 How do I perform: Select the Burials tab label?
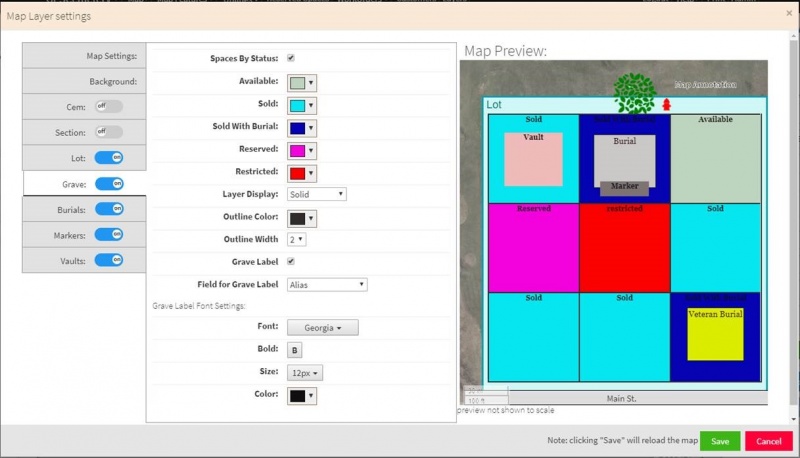(x=71, y=210)
